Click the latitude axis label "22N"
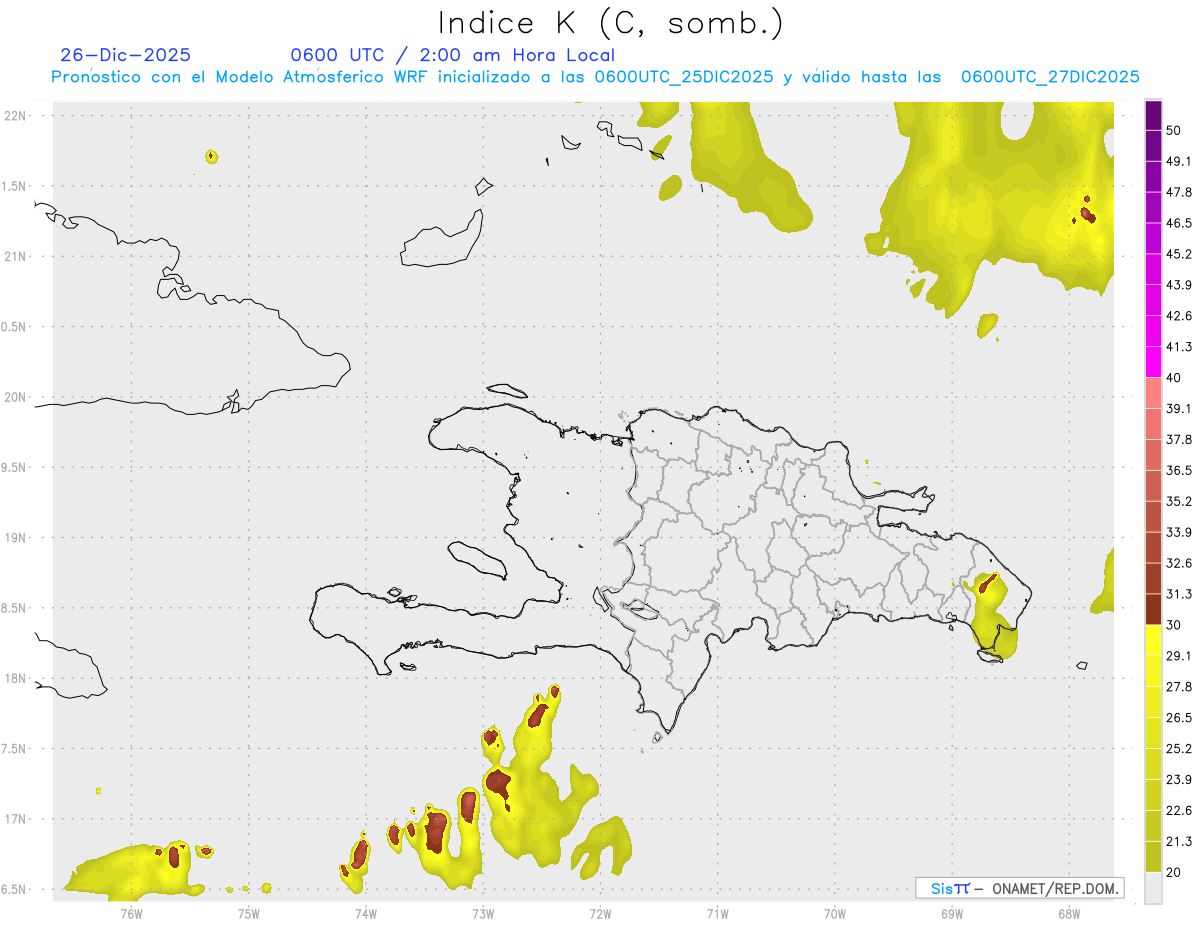This screenshot has height=927, width=1200. (x=14, y=116)
